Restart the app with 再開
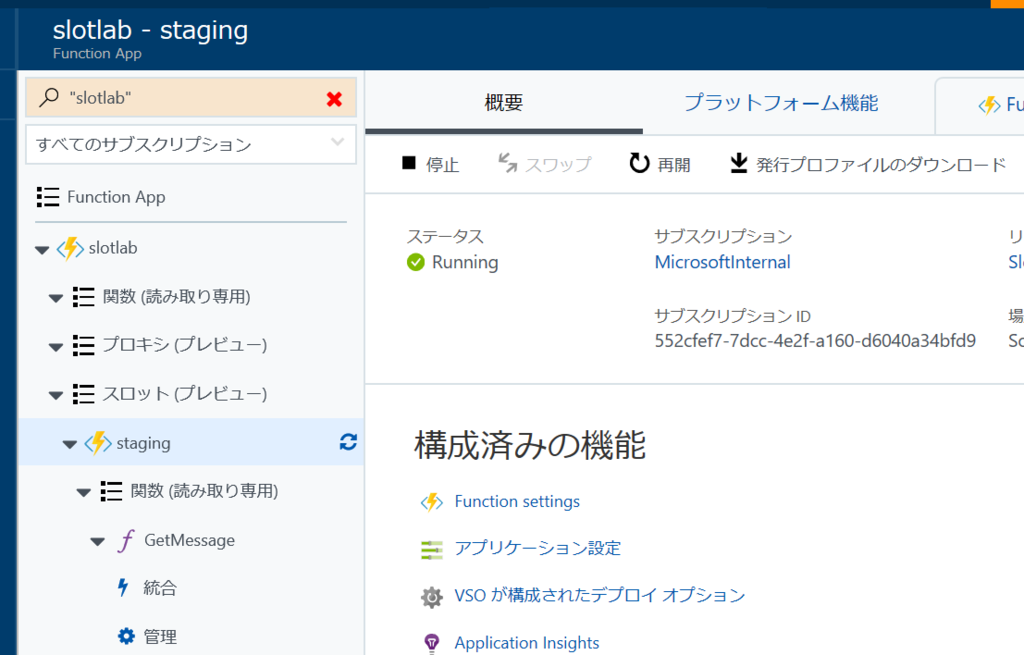1024x655 pixels. click(x=660, y=165)
